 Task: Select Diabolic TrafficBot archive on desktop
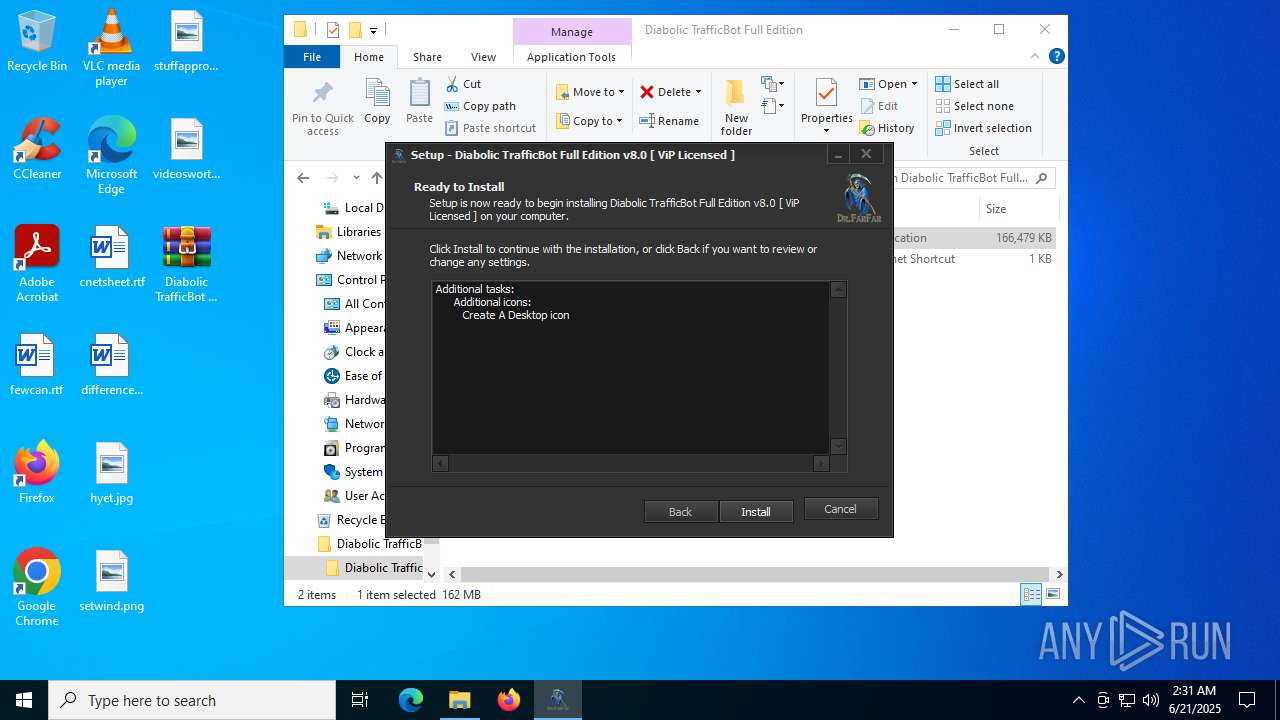click(x=186, y=264)
